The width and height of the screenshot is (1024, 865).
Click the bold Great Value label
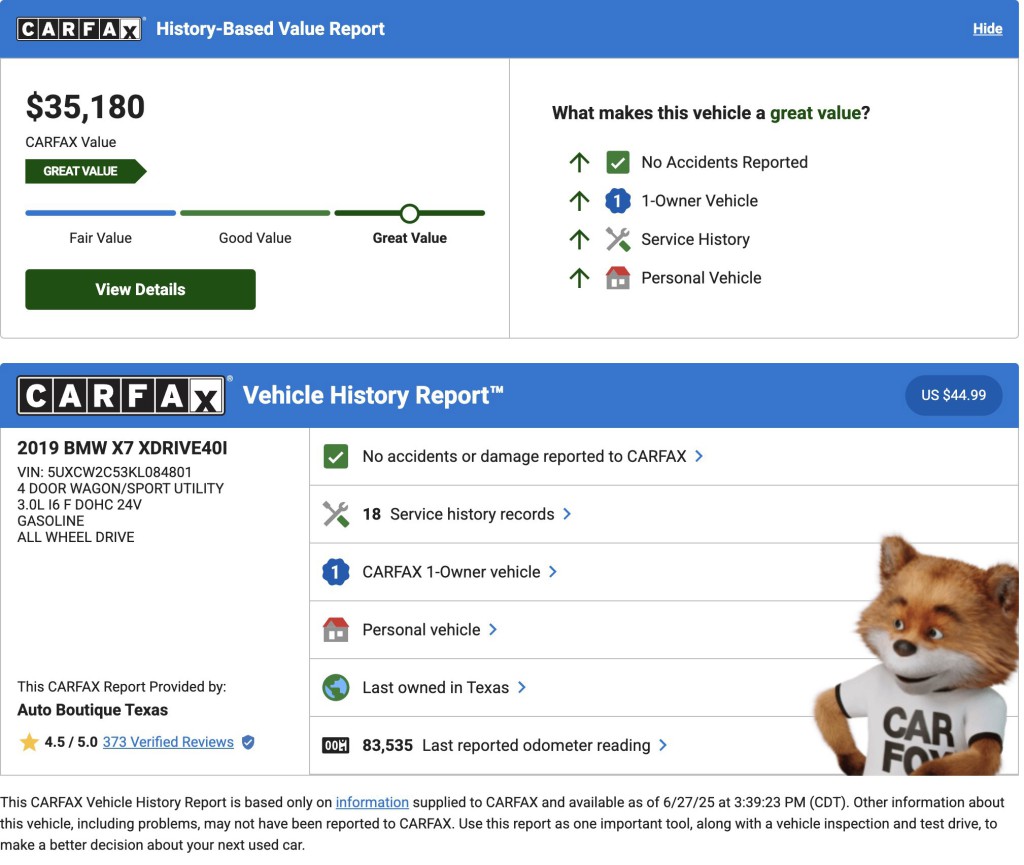click(409, 238)
